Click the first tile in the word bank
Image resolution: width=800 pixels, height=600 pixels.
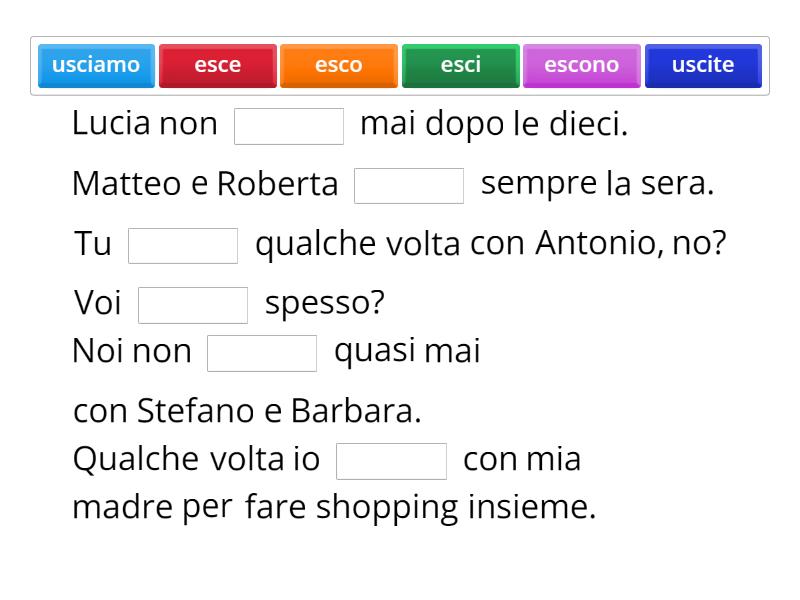[96, 65]
